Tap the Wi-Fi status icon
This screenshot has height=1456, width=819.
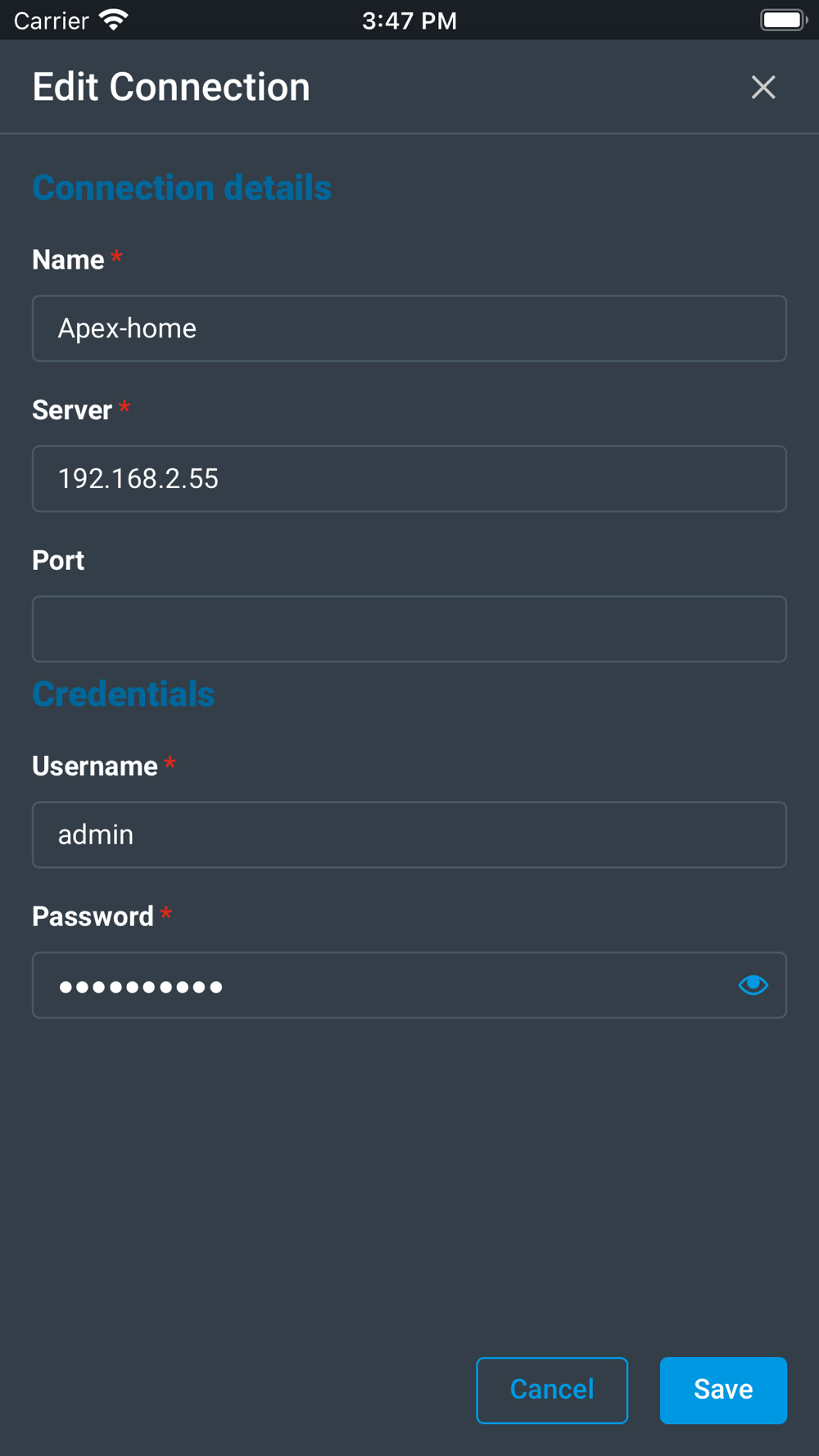pos(114,20)
